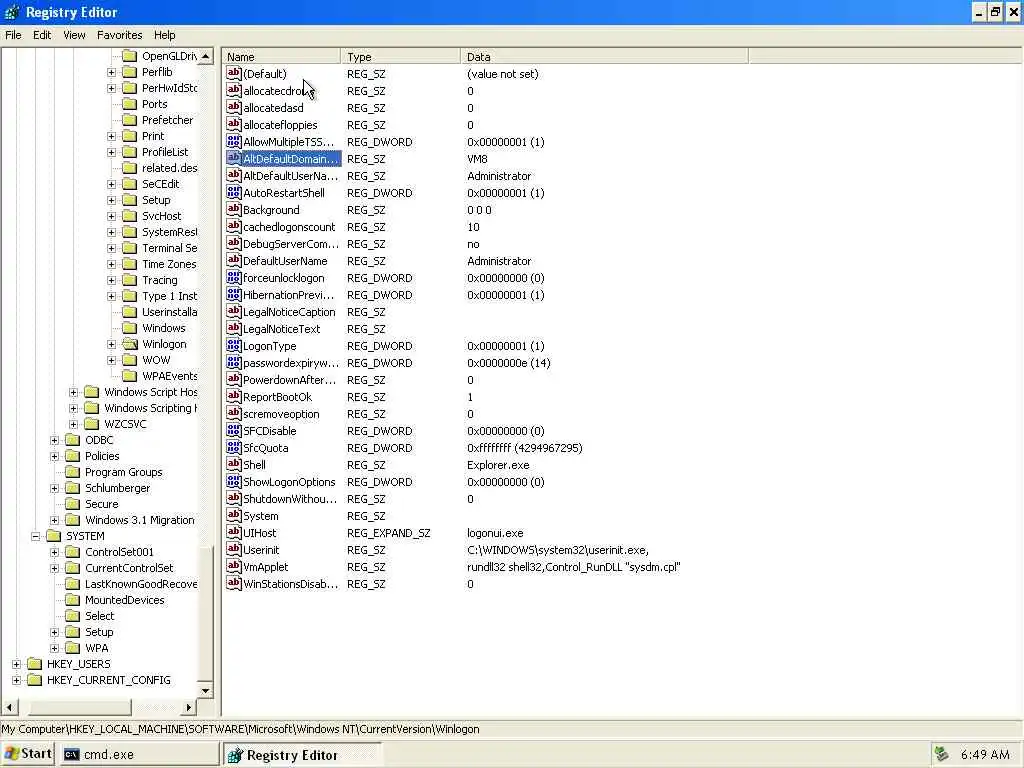This screenshot has height=768, width=1024.
Task: Click the DWORD icon next to AutoRestartShell
Action: click(234, 192)
